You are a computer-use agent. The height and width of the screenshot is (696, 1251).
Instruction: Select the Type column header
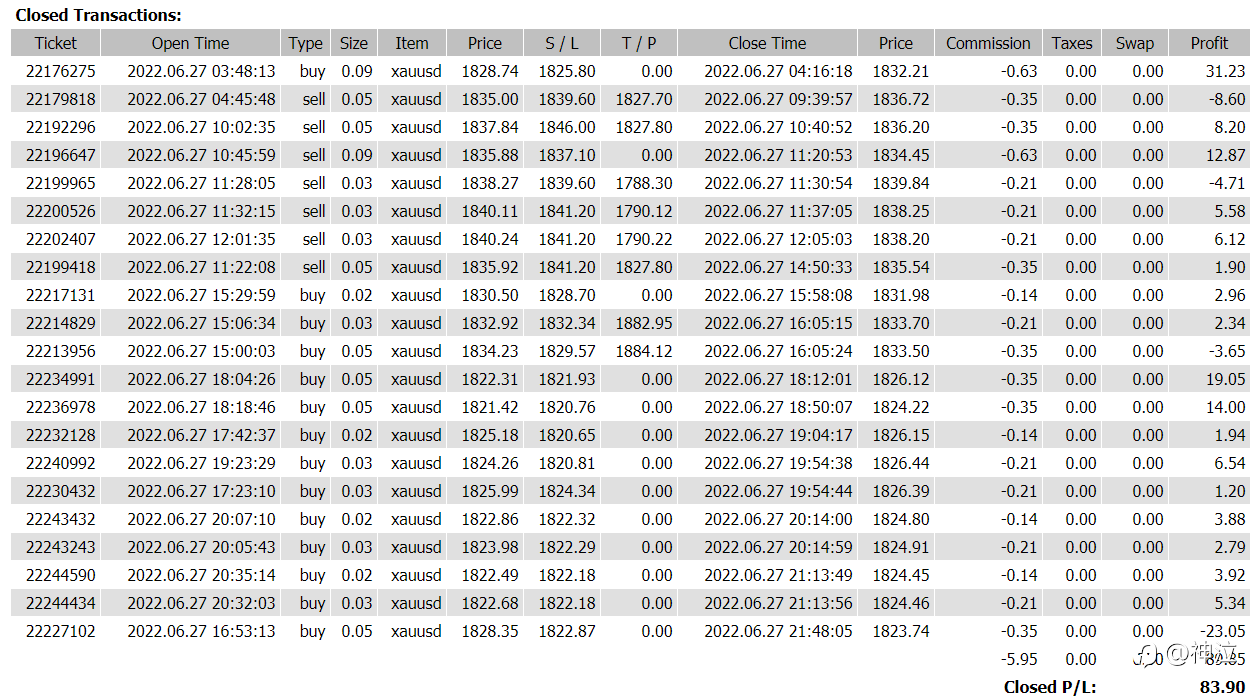[305, 43]
